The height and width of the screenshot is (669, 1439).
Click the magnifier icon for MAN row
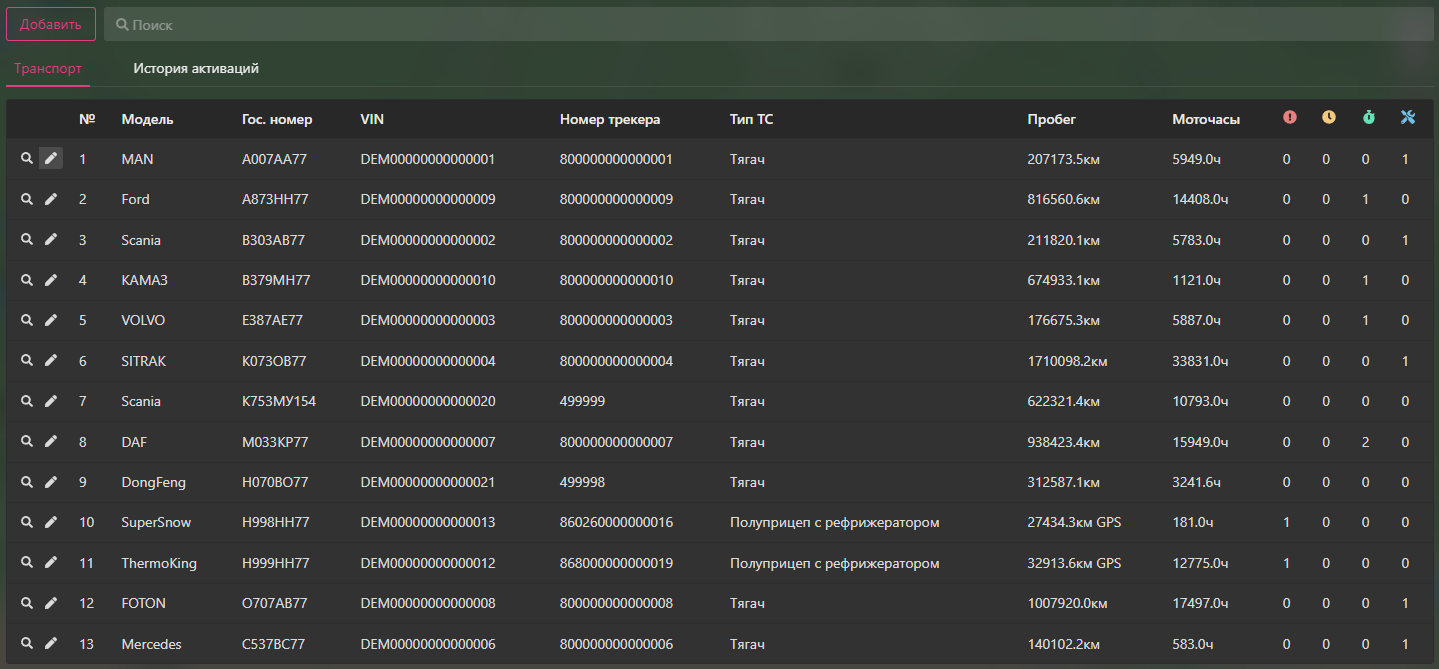(x=27, y=159)
